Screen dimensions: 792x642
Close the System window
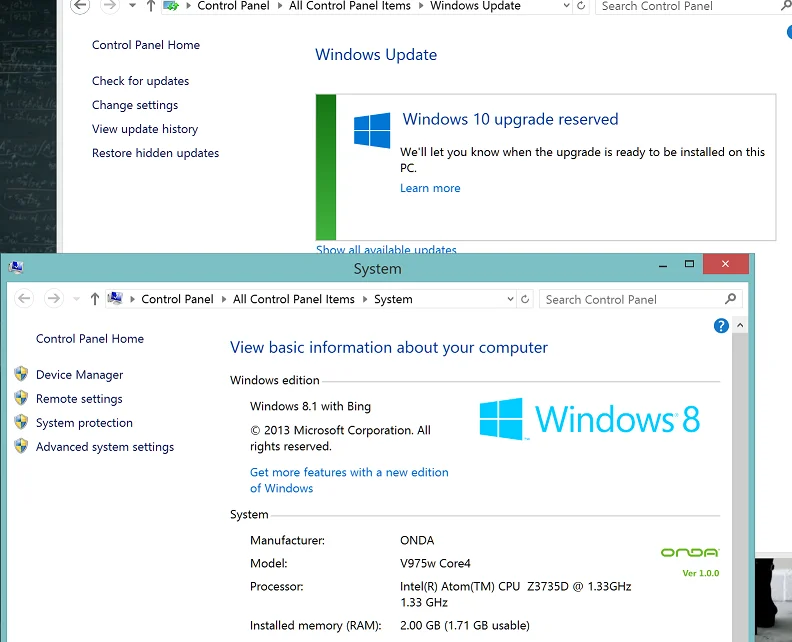tap(725, 264)
